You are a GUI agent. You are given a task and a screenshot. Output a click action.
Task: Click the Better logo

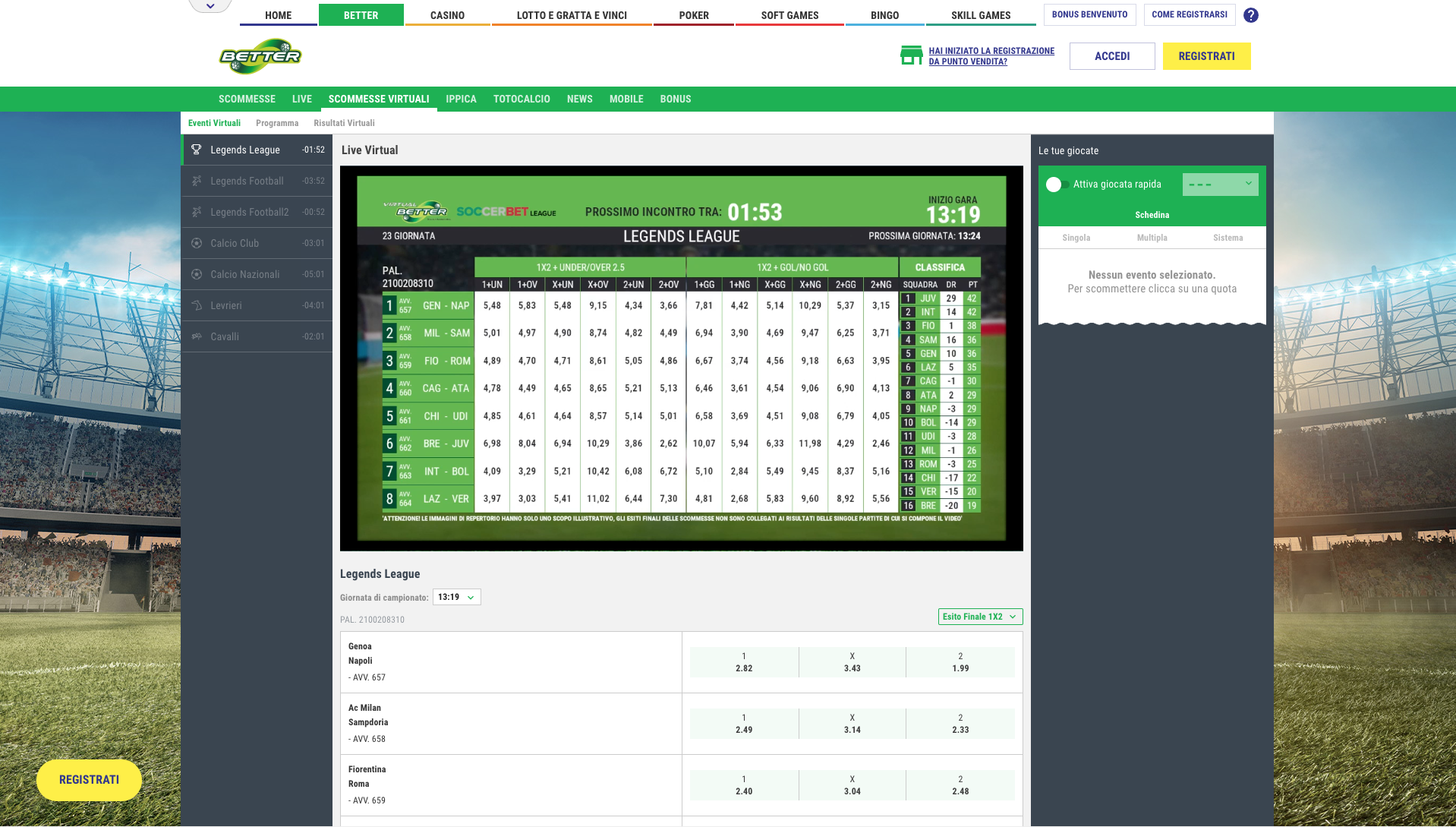click(x=260, y=56)
